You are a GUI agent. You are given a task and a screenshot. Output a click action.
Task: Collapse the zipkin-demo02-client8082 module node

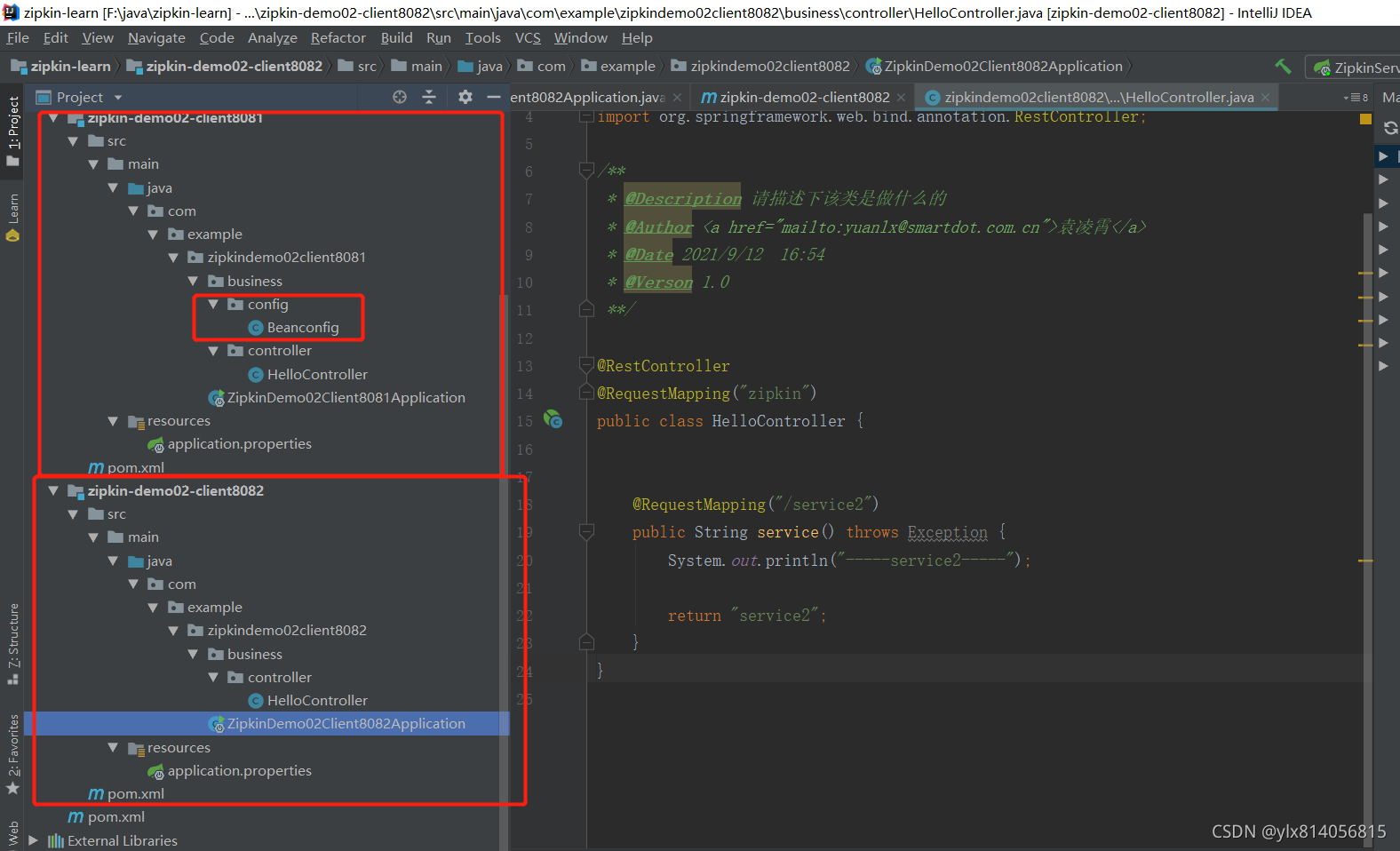53,490
